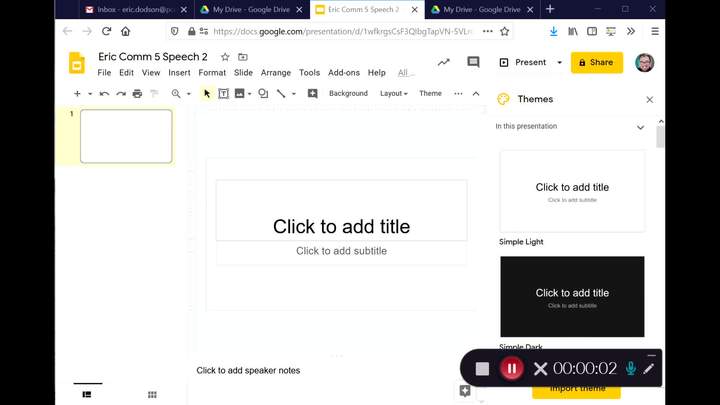Open comment history speech bubble icon
Image resolution: width=720 pixels, height=405 pixels.
click(x=473, y=62)
